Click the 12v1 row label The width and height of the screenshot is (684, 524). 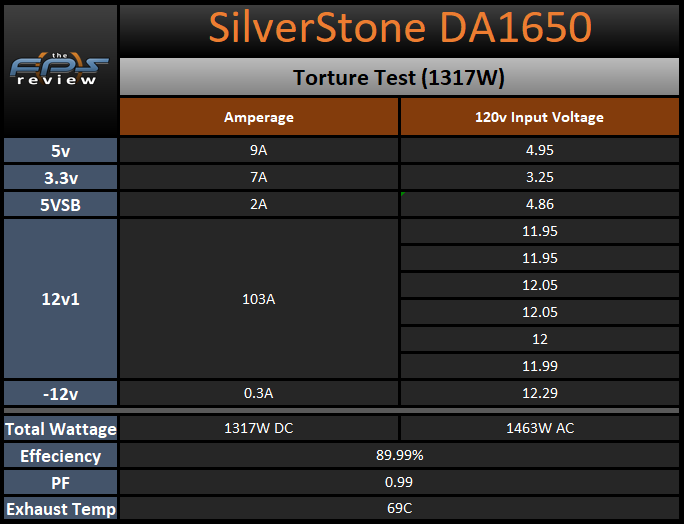pyautogui.click(x=61, y=298)
